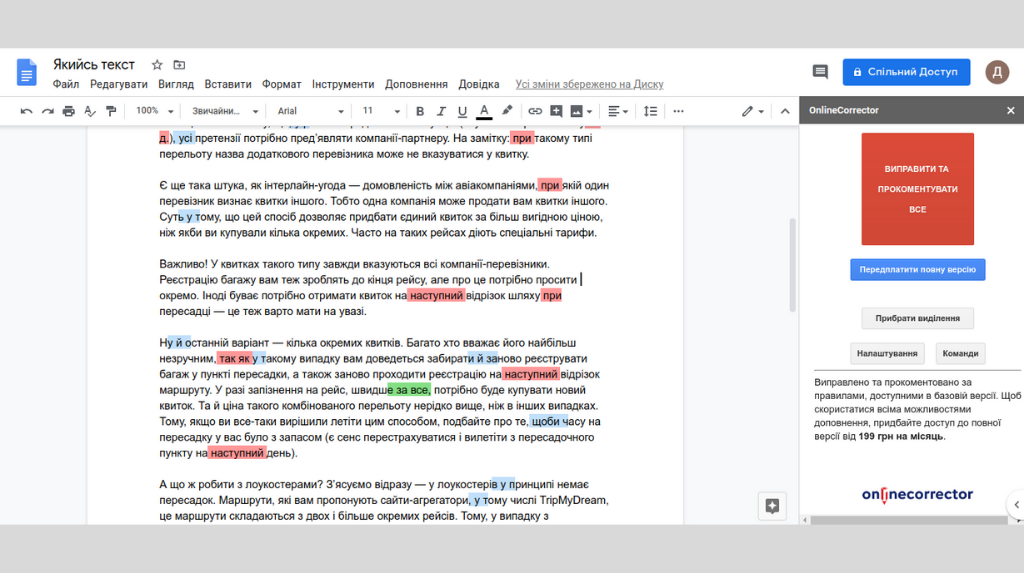Click the onlinecorrector logo
Viewport: 1024px width, 573px height.
coord(917,495)
